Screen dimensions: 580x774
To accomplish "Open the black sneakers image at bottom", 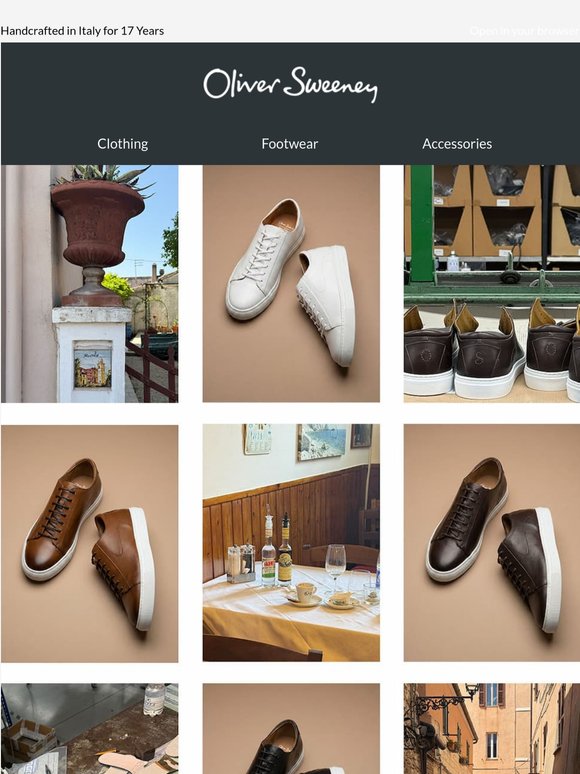I will click(291, 729).
